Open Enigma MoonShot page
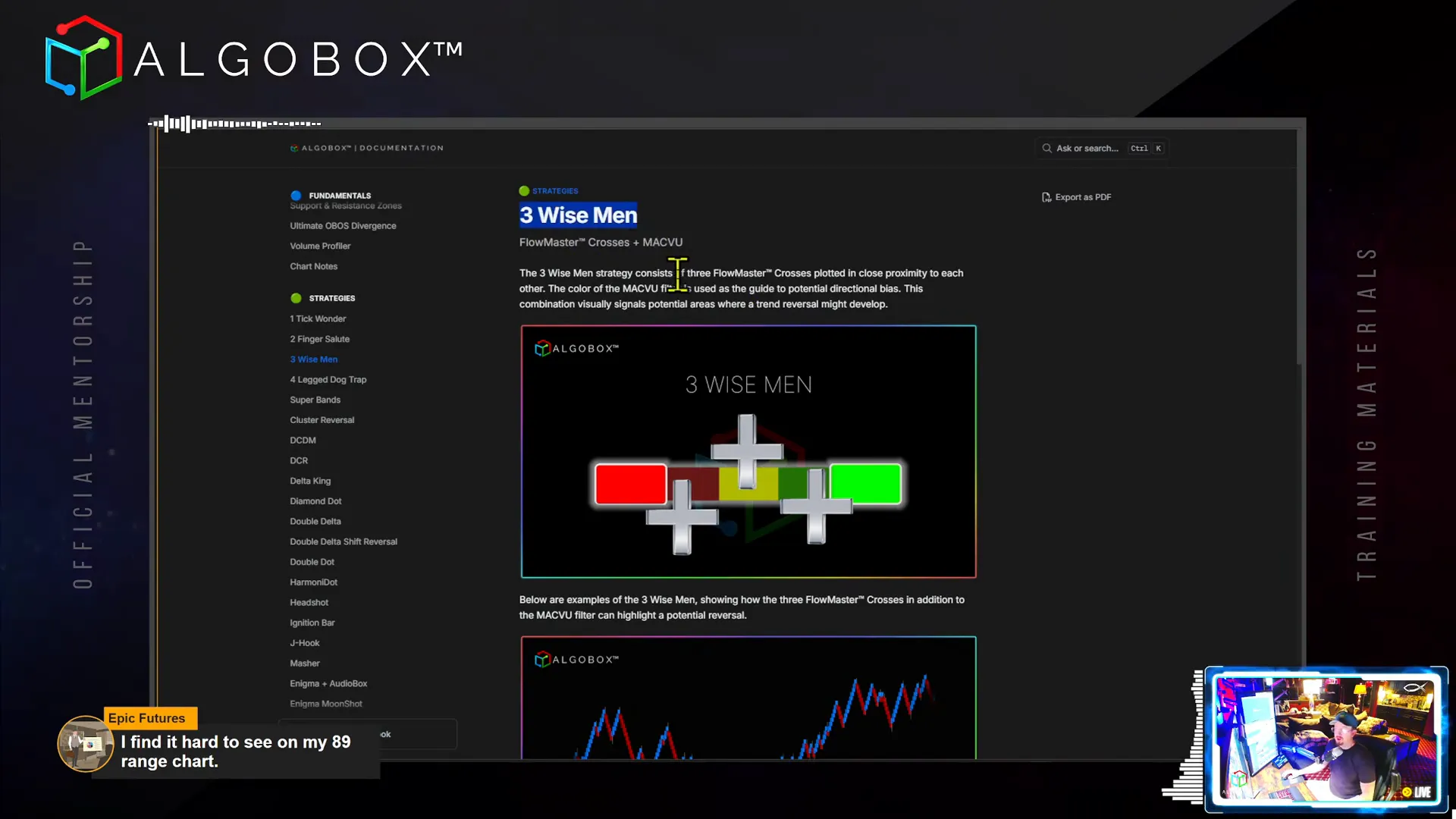Screen dimensions: 1456x819 click(326, 704)
